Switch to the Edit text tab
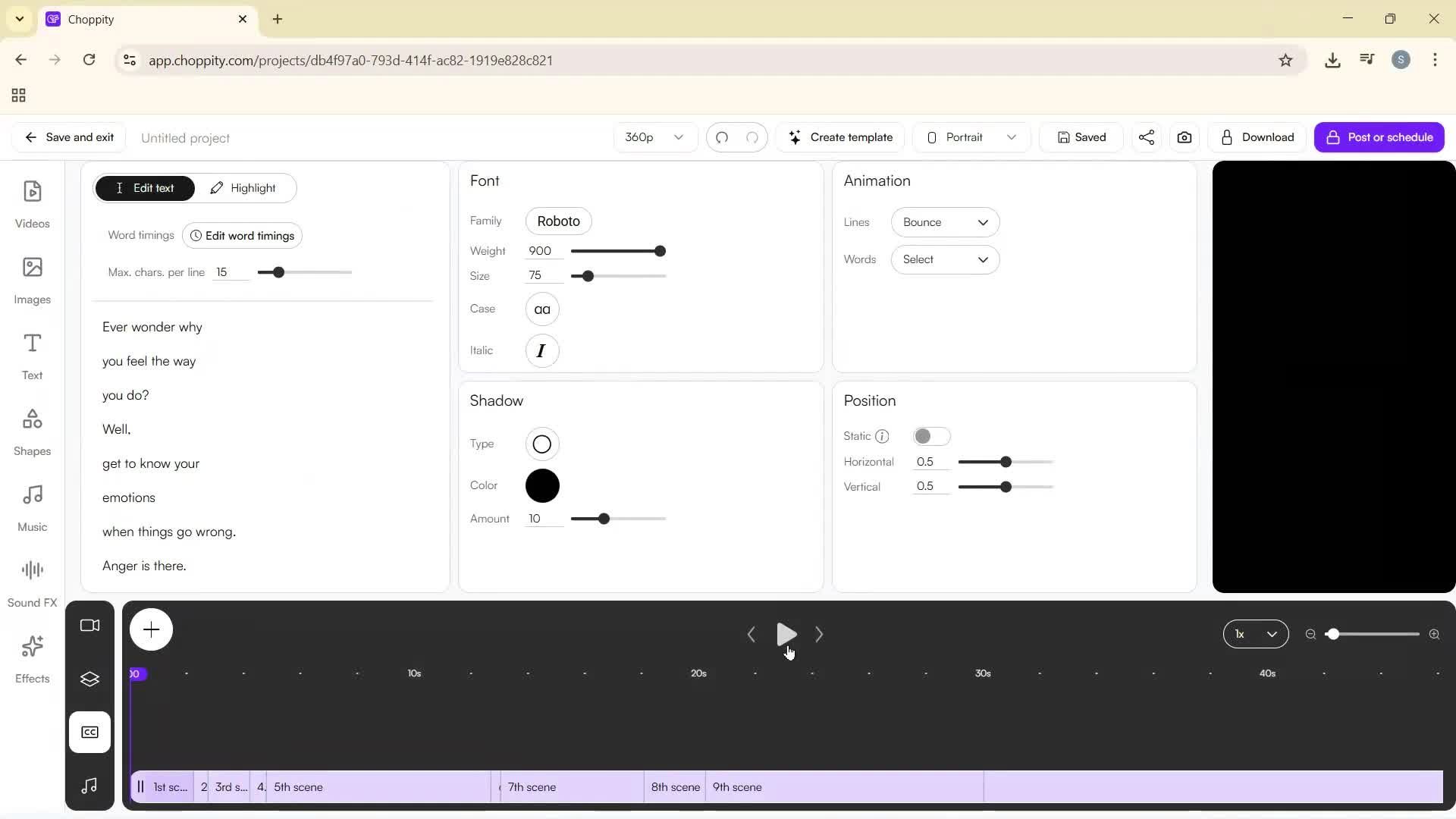 point(146,187)
